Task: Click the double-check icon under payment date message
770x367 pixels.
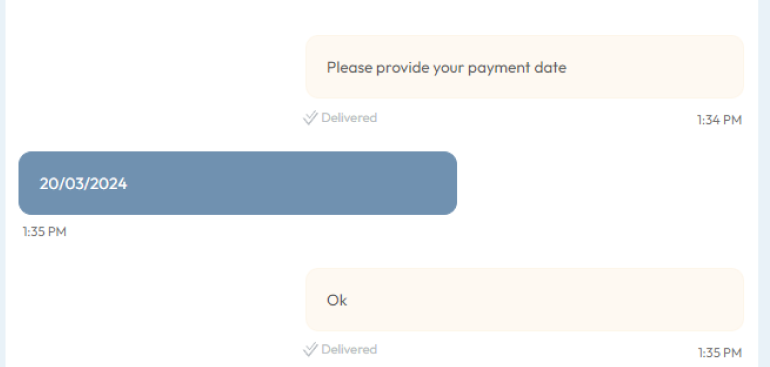Action: click(310, 118)
